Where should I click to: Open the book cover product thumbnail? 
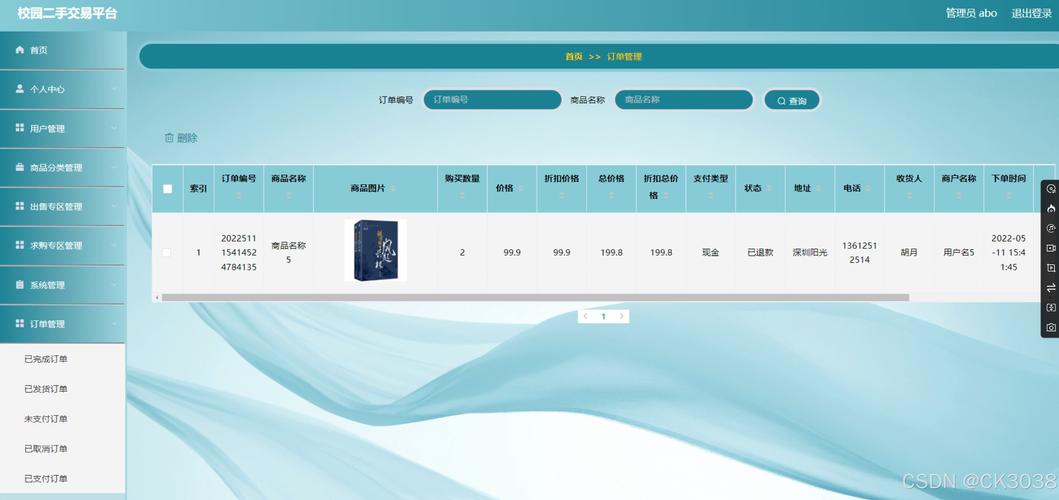click(x=376, y=250)
